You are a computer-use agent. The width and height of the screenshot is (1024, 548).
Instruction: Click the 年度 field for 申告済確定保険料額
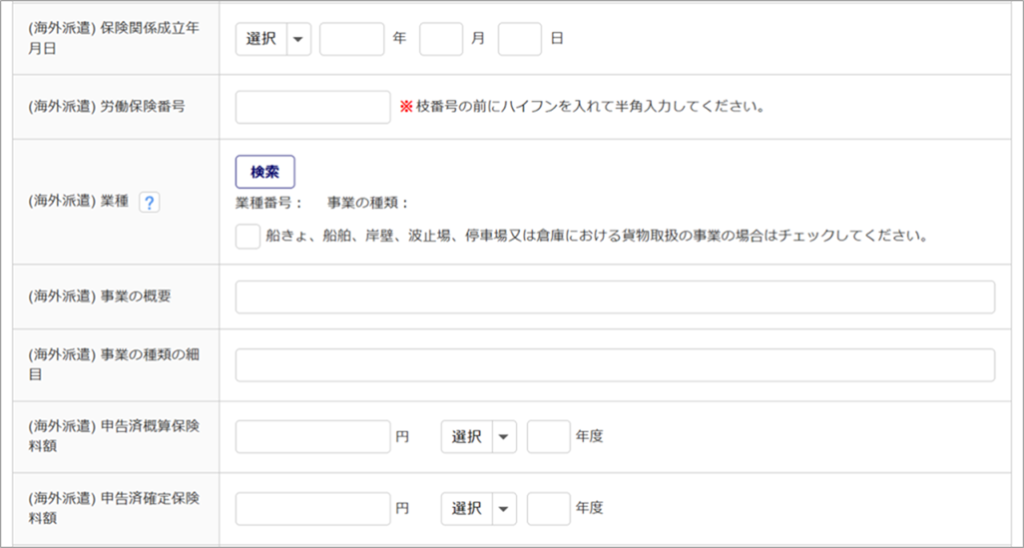coord(548,509)
